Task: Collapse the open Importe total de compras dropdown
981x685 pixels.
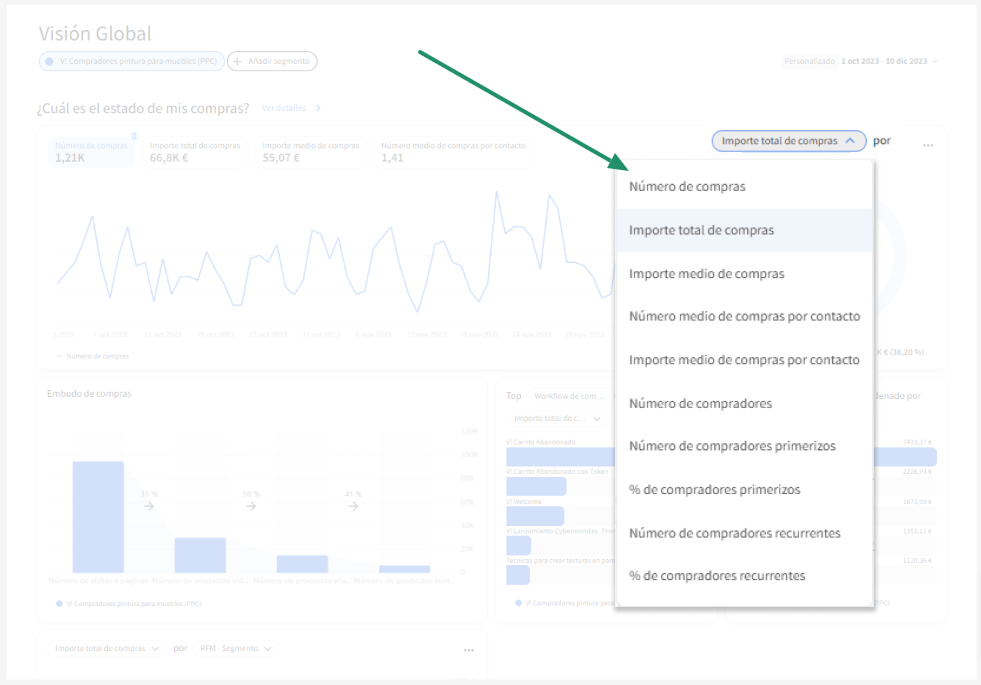Action: coord(789,141)
